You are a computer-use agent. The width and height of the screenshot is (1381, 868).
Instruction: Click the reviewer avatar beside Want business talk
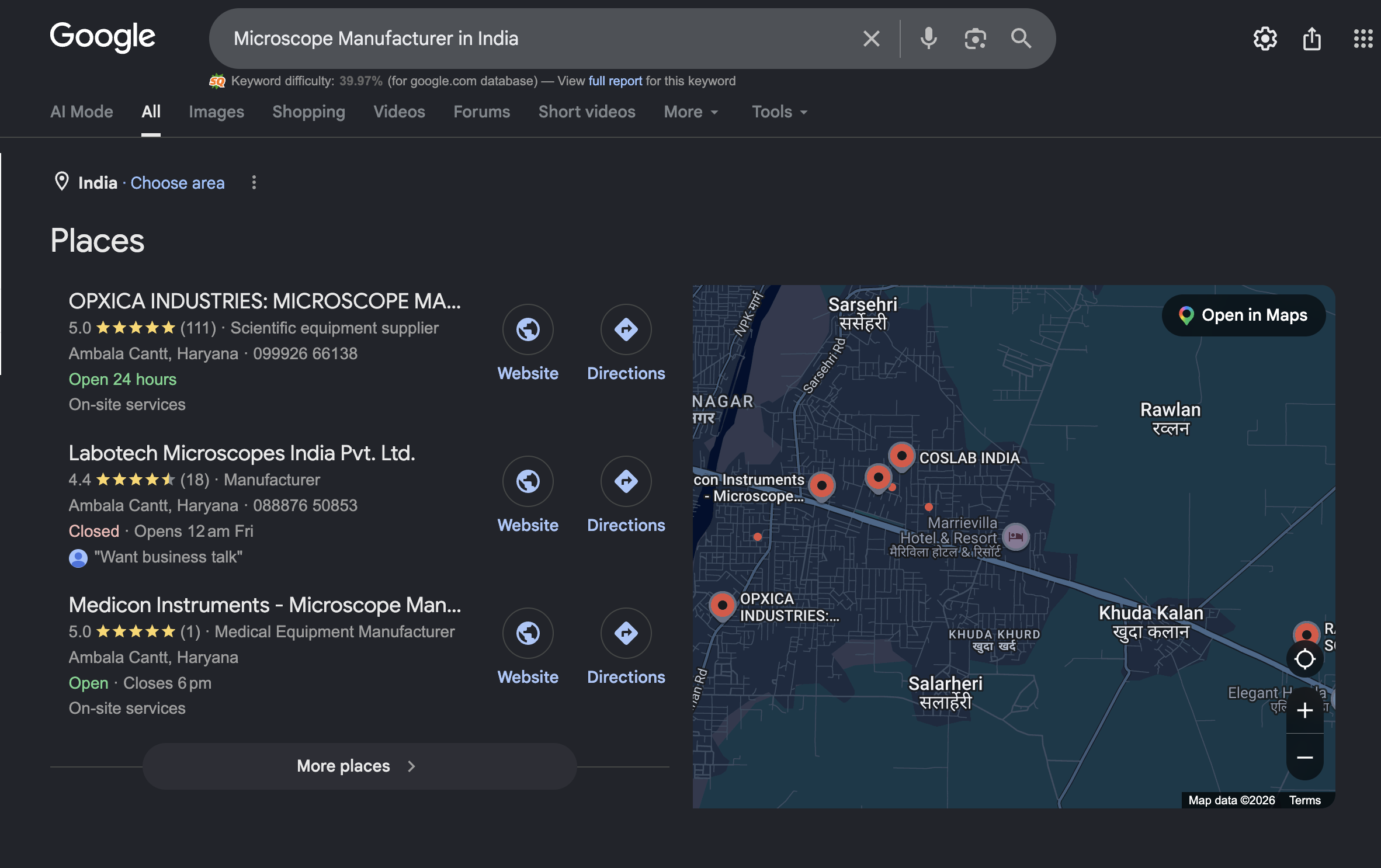pyautogui.click(x=78, y=558)
